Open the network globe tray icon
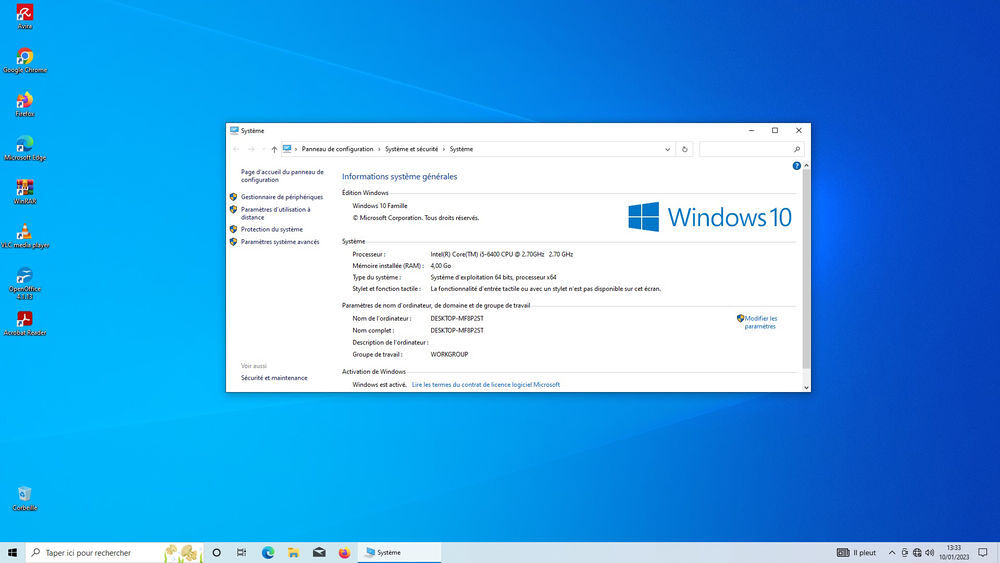The width and height of the screenshot is (1000, 563). [x=917, y=553]
